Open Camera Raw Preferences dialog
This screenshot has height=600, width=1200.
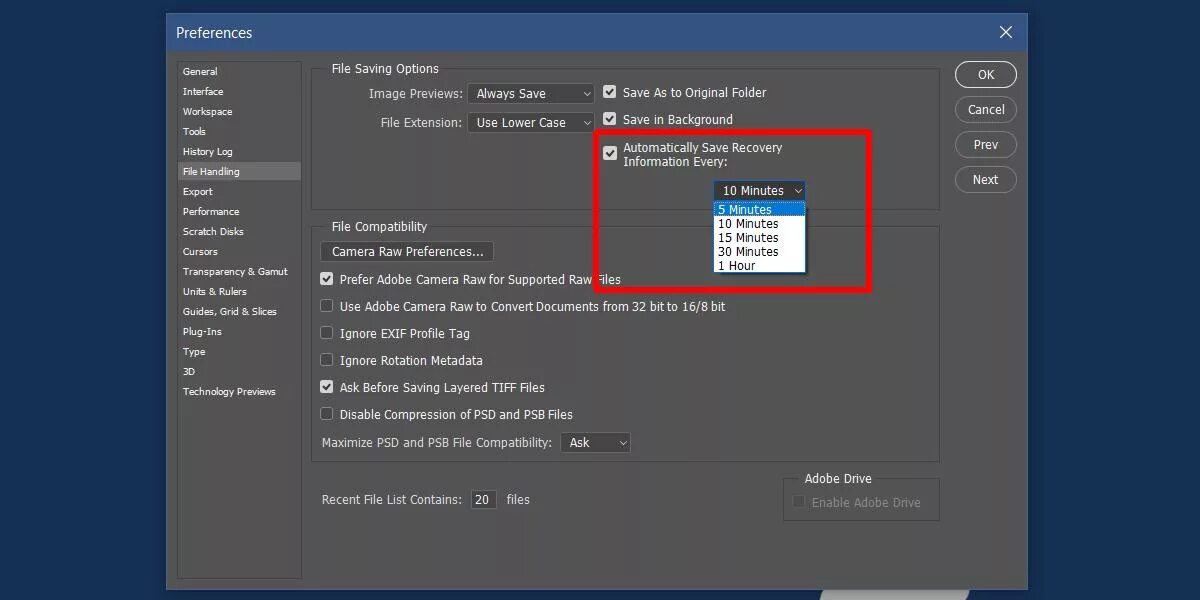pos(407,252)
